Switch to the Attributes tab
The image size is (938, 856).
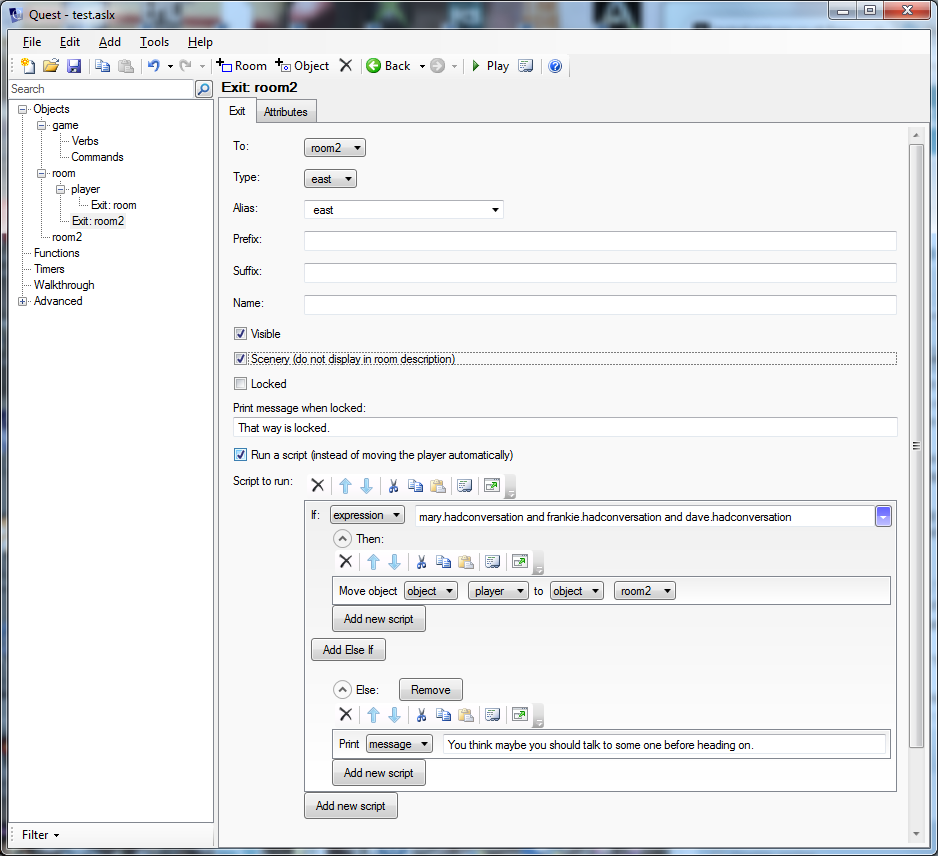click(285, 112)
